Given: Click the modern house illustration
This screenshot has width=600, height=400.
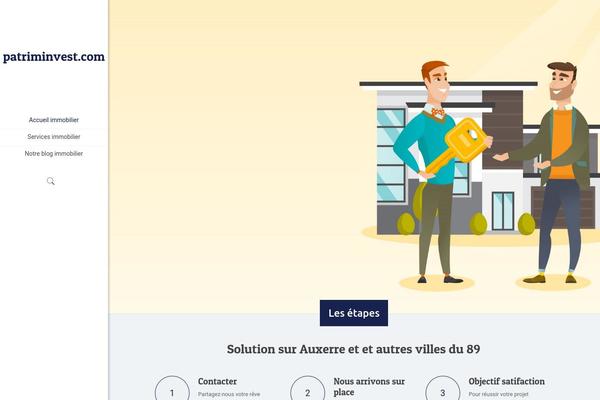Looking at the screenshot, I should tap(478, 159).
